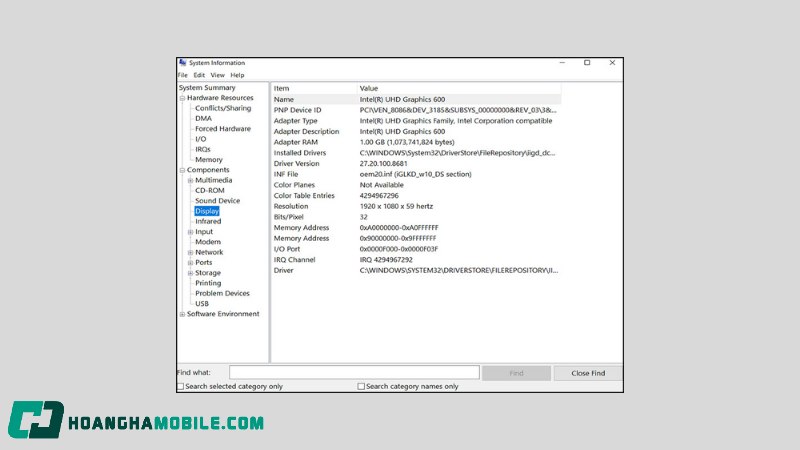Viewport: 800px width, 450px height.
Task: Select the Bits/Pixel row
Action: click(416, 217)
